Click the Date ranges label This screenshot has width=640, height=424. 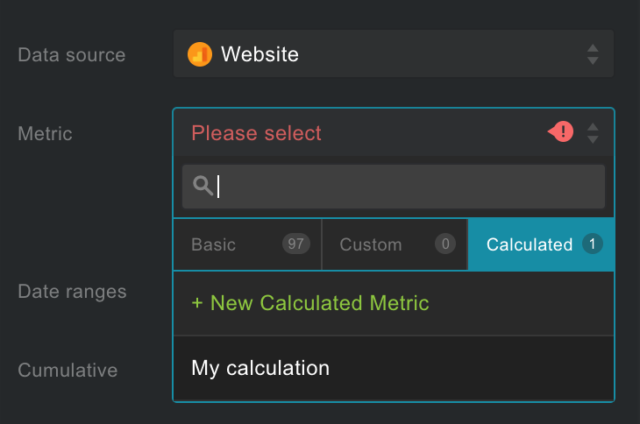pyautogui.click(x=72, y=292)
